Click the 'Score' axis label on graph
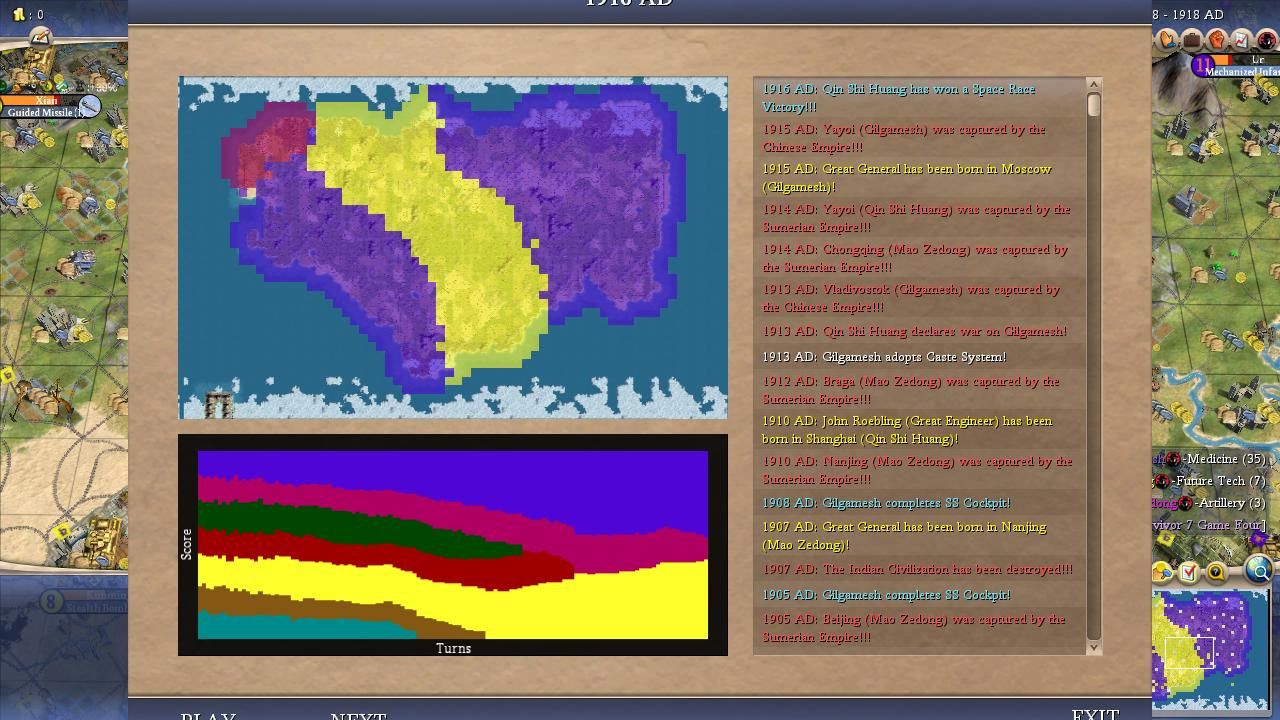This screenshot has width=1280, height=720. (x=186, y=544)
